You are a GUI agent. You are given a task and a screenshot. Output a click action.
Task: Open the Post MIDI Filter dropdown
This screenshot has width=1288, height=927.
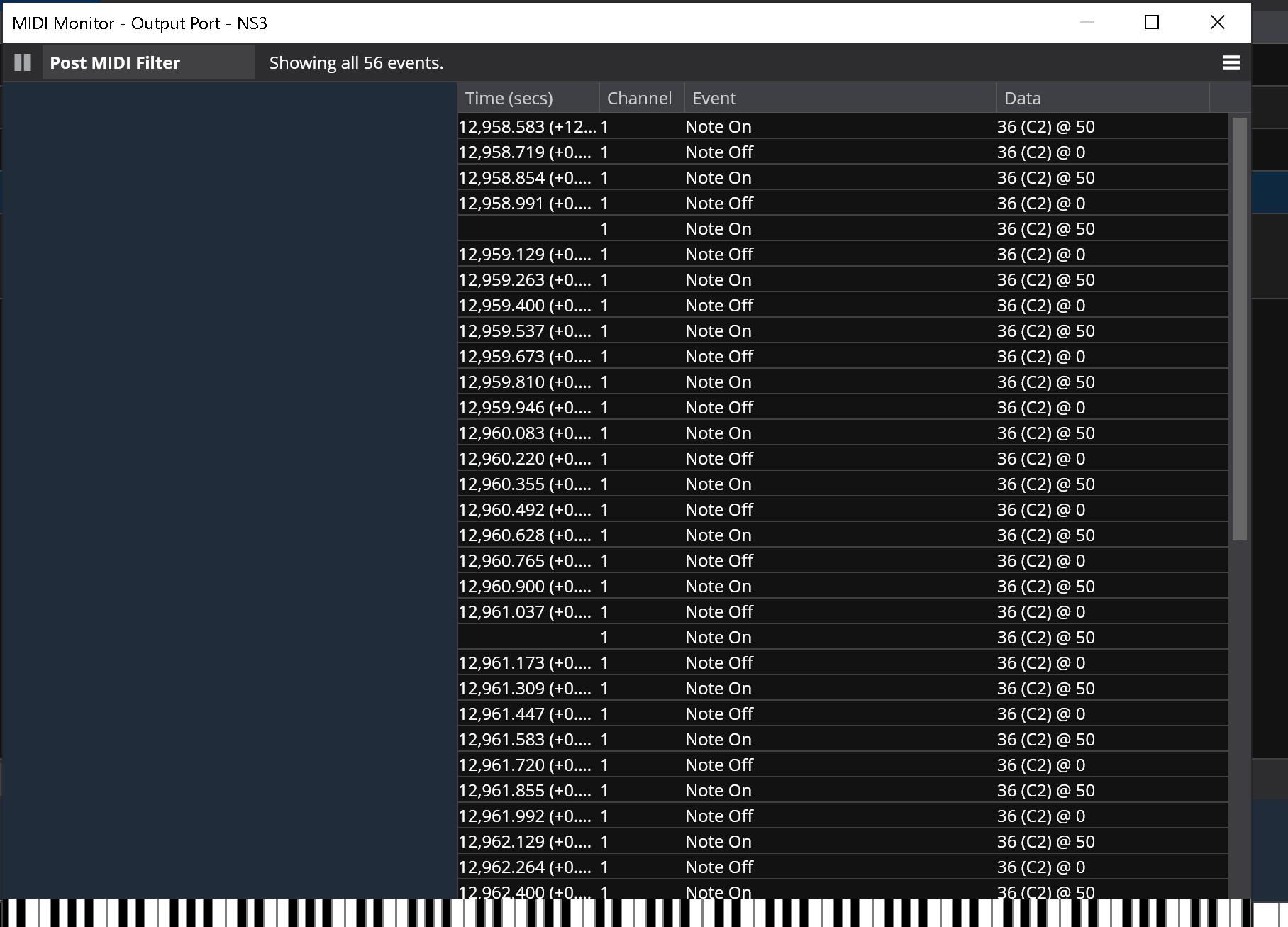pos(148,62)
